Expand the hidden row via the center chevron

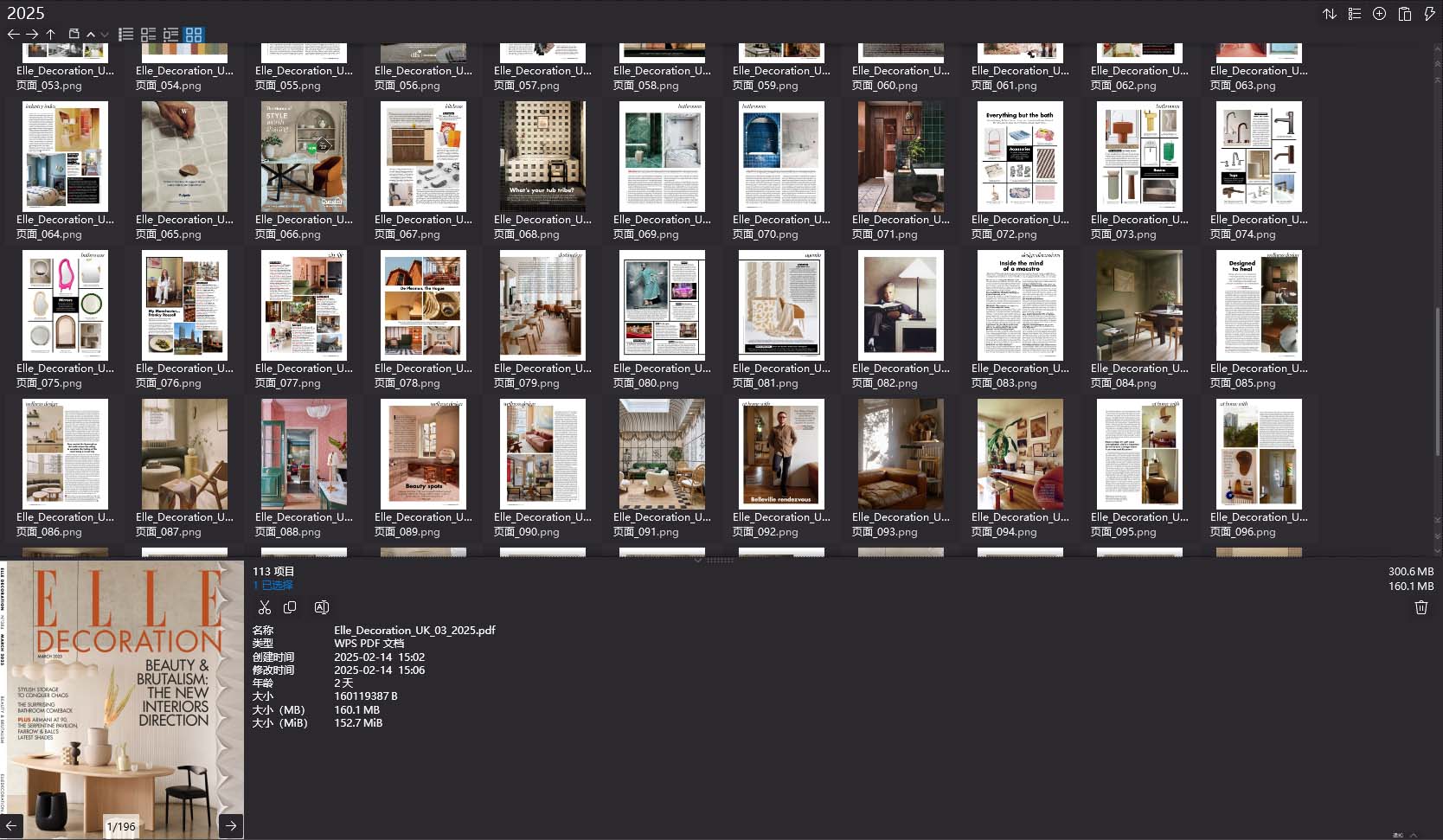pyautogui.click(x=698, y=561)
